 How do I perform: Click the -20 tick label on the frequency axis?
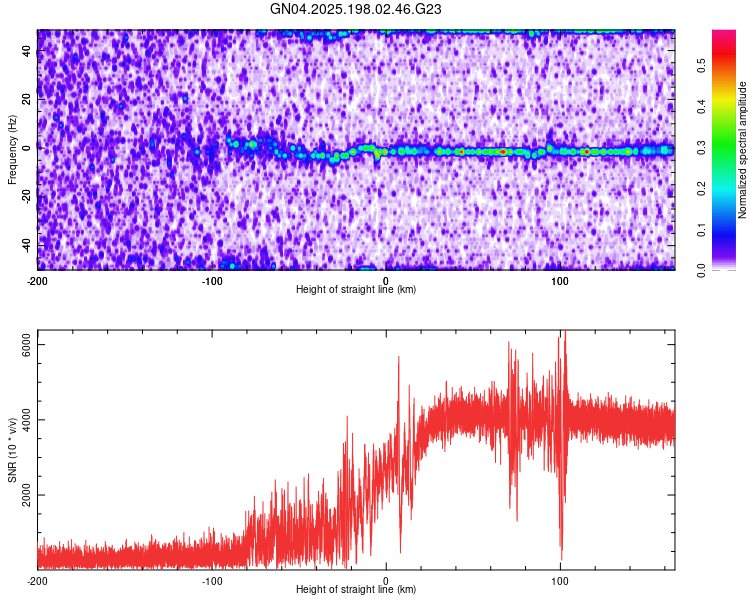click(x=26, y=198)
